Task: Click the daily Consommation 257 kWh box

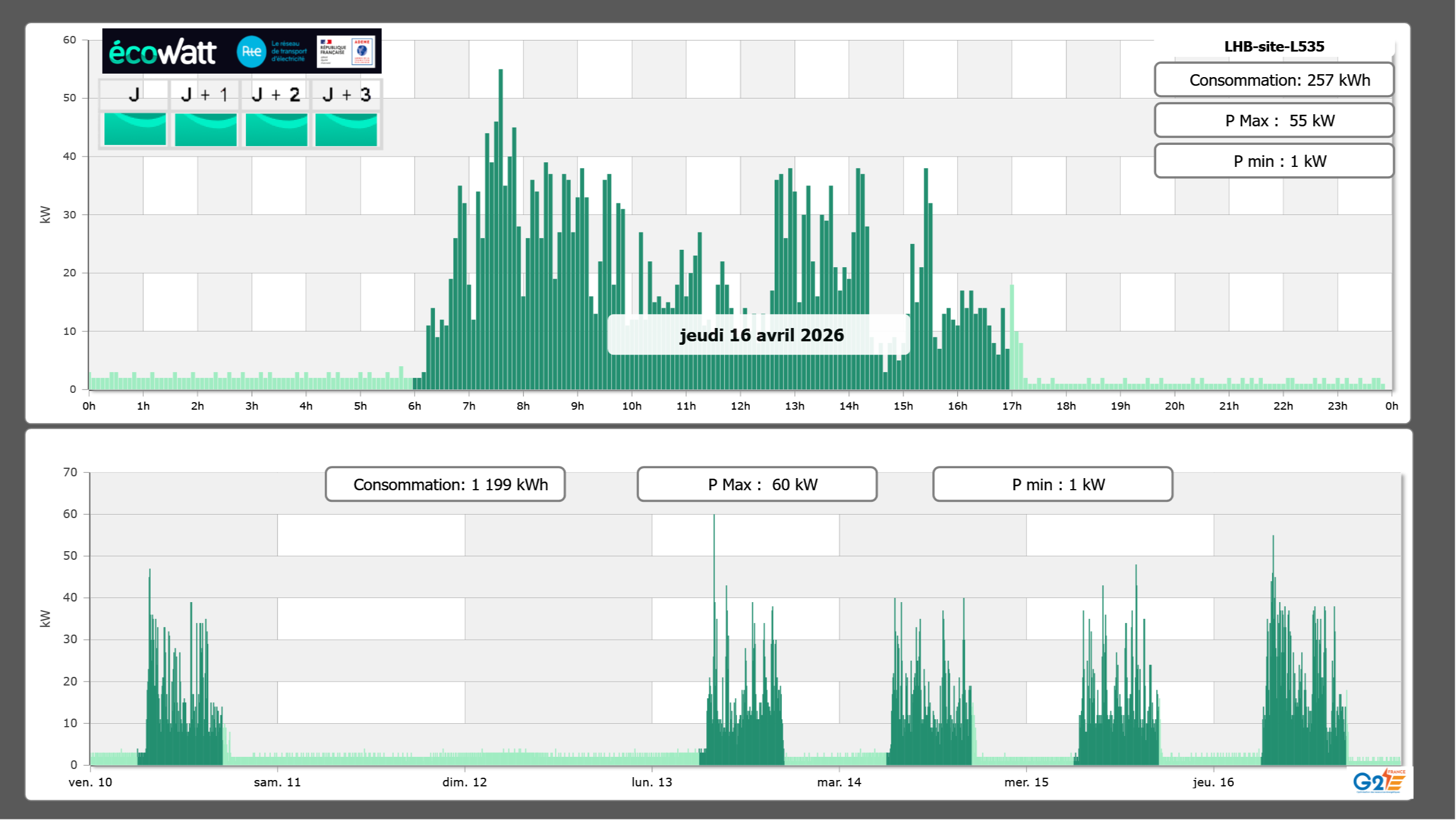Action: click(1273, 80)
